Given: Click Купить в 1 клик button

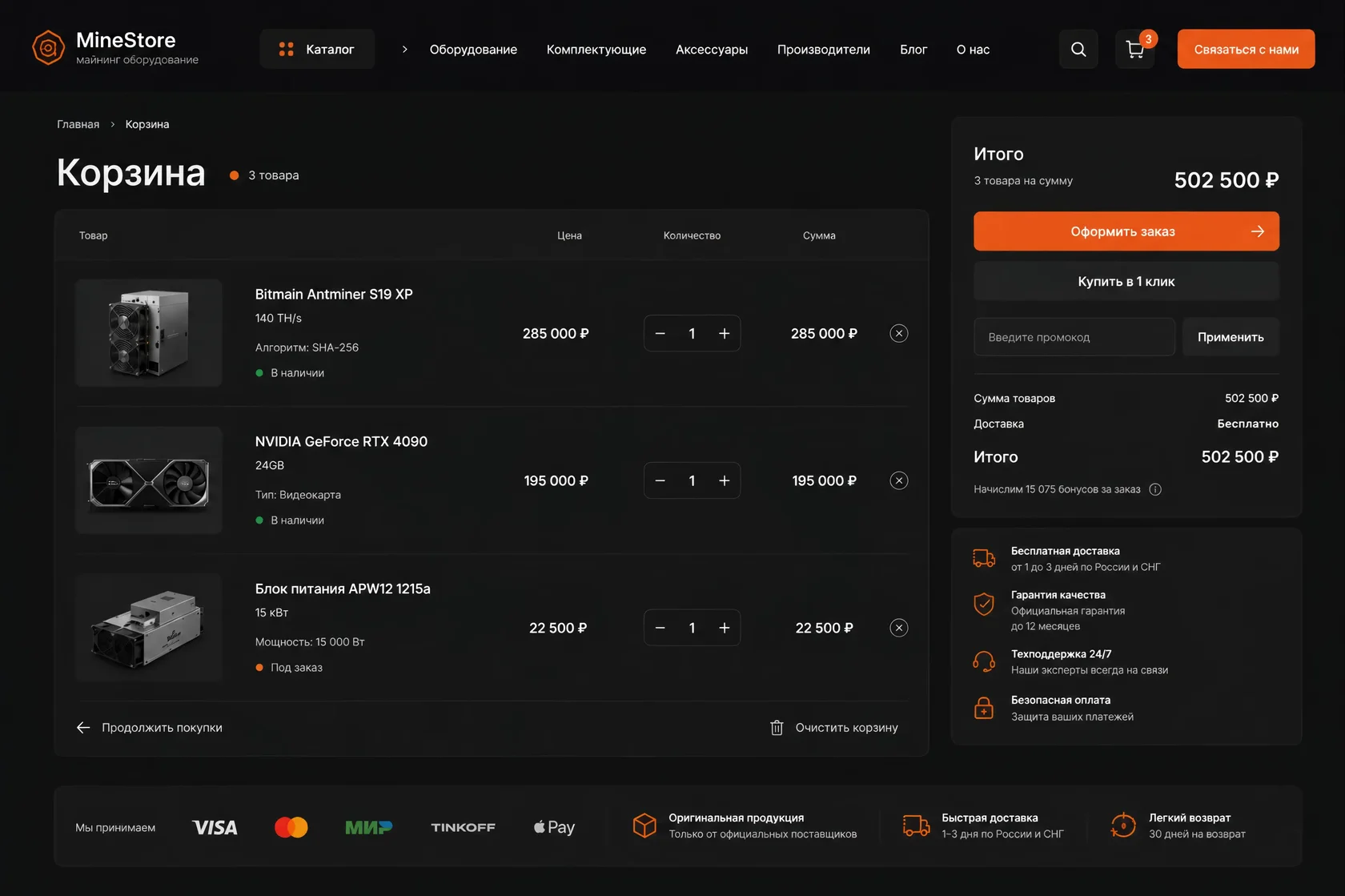Looking at the screenshot, I should click(x=1126, y=281).
